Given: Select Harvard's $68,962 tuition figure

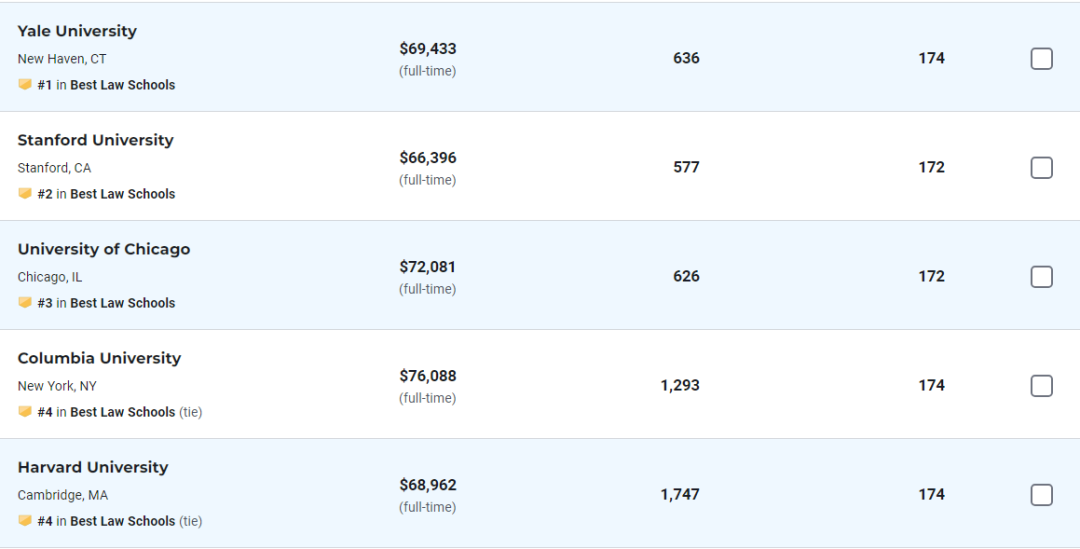Looking at the screenshot, I should point(428,485).
